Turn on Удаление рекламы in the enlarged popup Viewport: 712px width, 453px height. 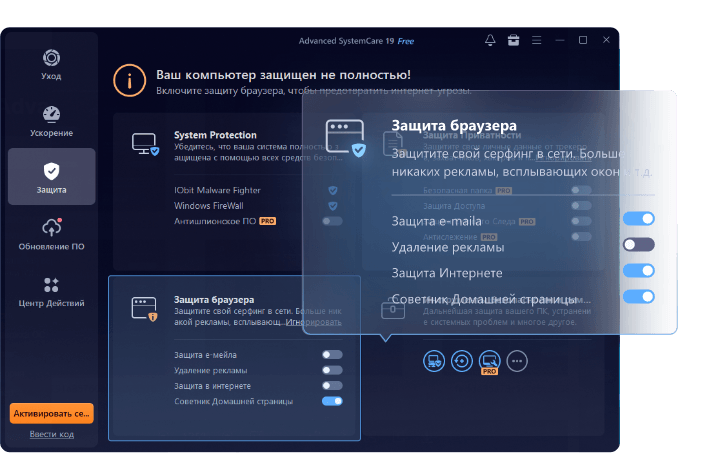tap(639, 245)
